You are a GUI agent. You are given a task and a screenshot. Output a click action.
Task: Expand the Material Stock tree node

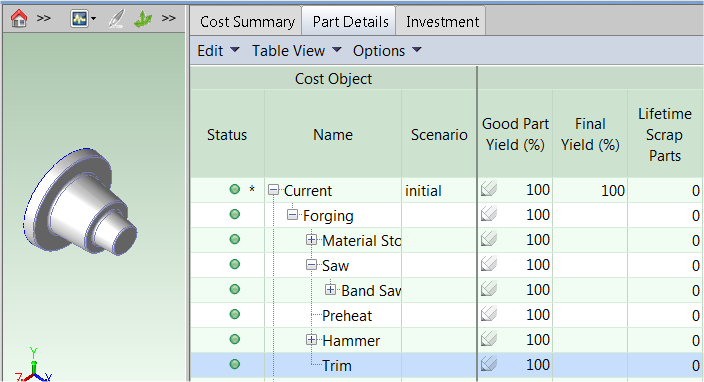(x=311, y=240)
